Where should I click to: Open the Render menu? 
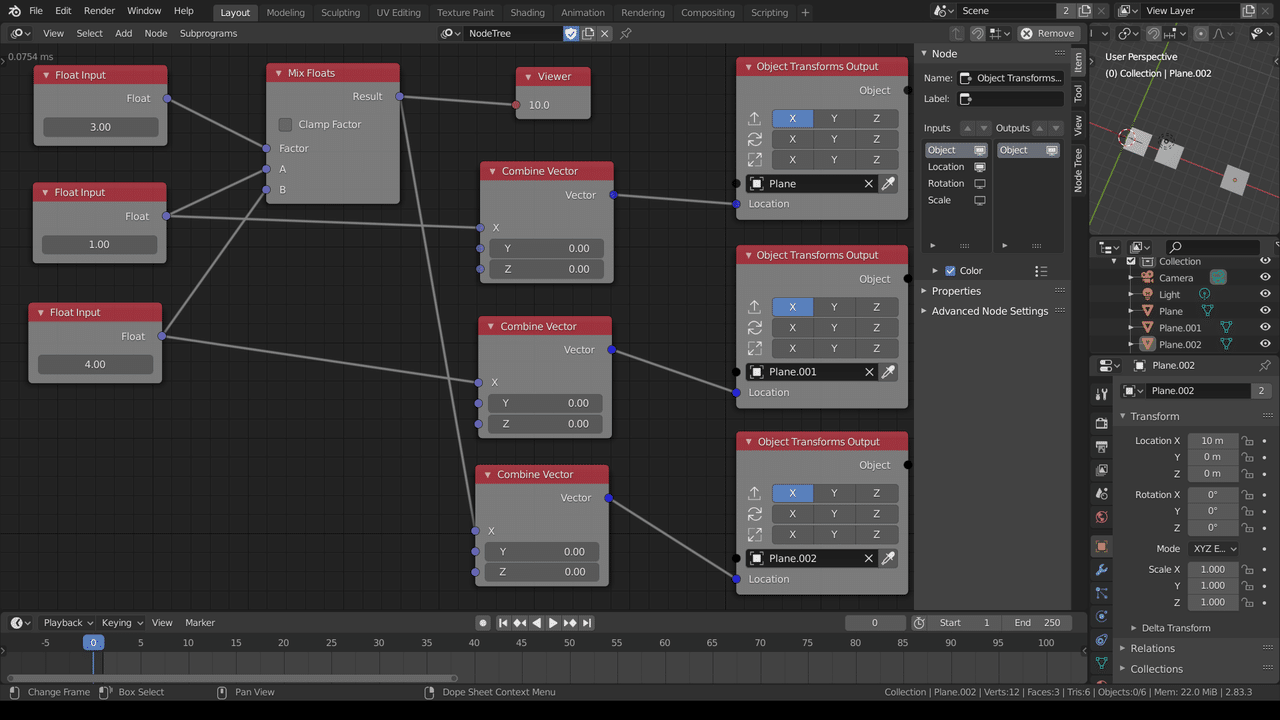[x=99, y=11]
